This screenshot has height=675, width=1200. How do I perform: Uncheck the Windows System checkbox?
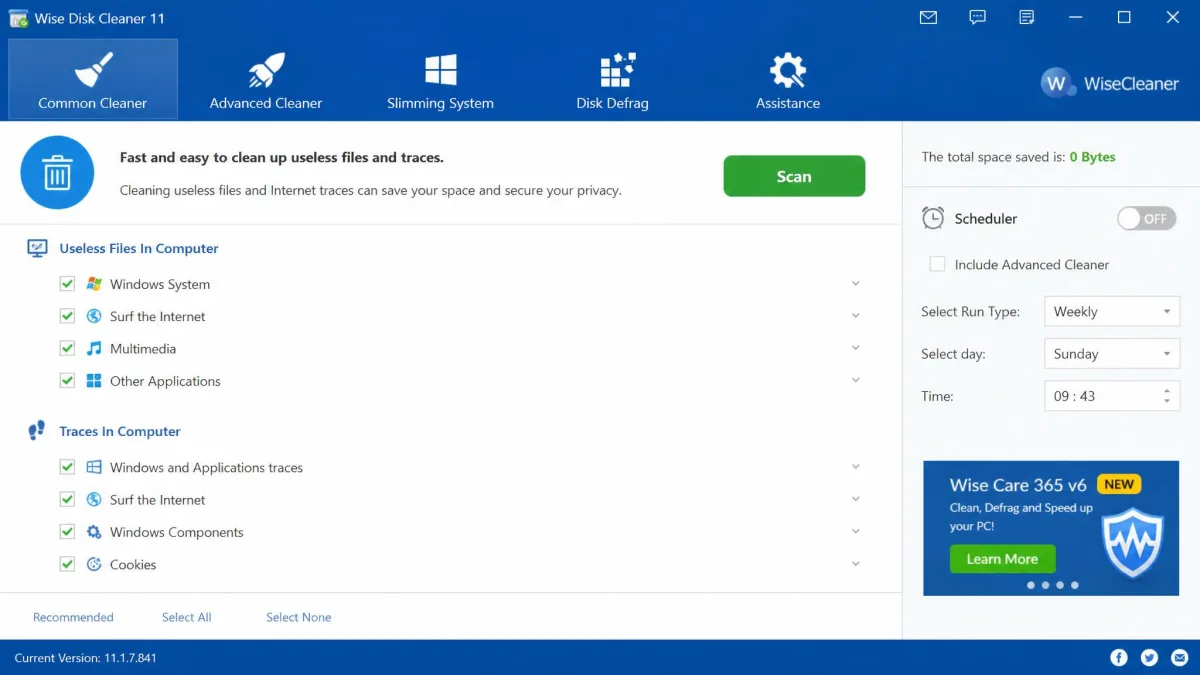point(67,284)
